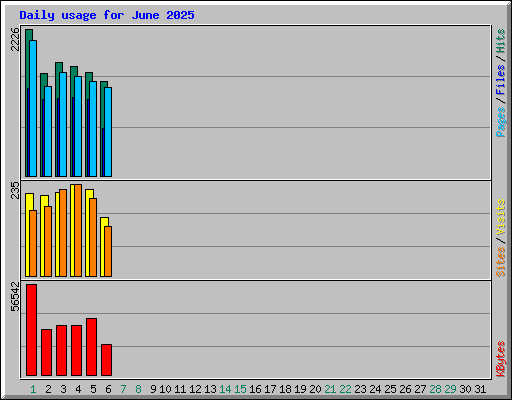Click the green day 21 axis label
The image size is (512, 400).
pyautogui.click(x=330, y=389)
